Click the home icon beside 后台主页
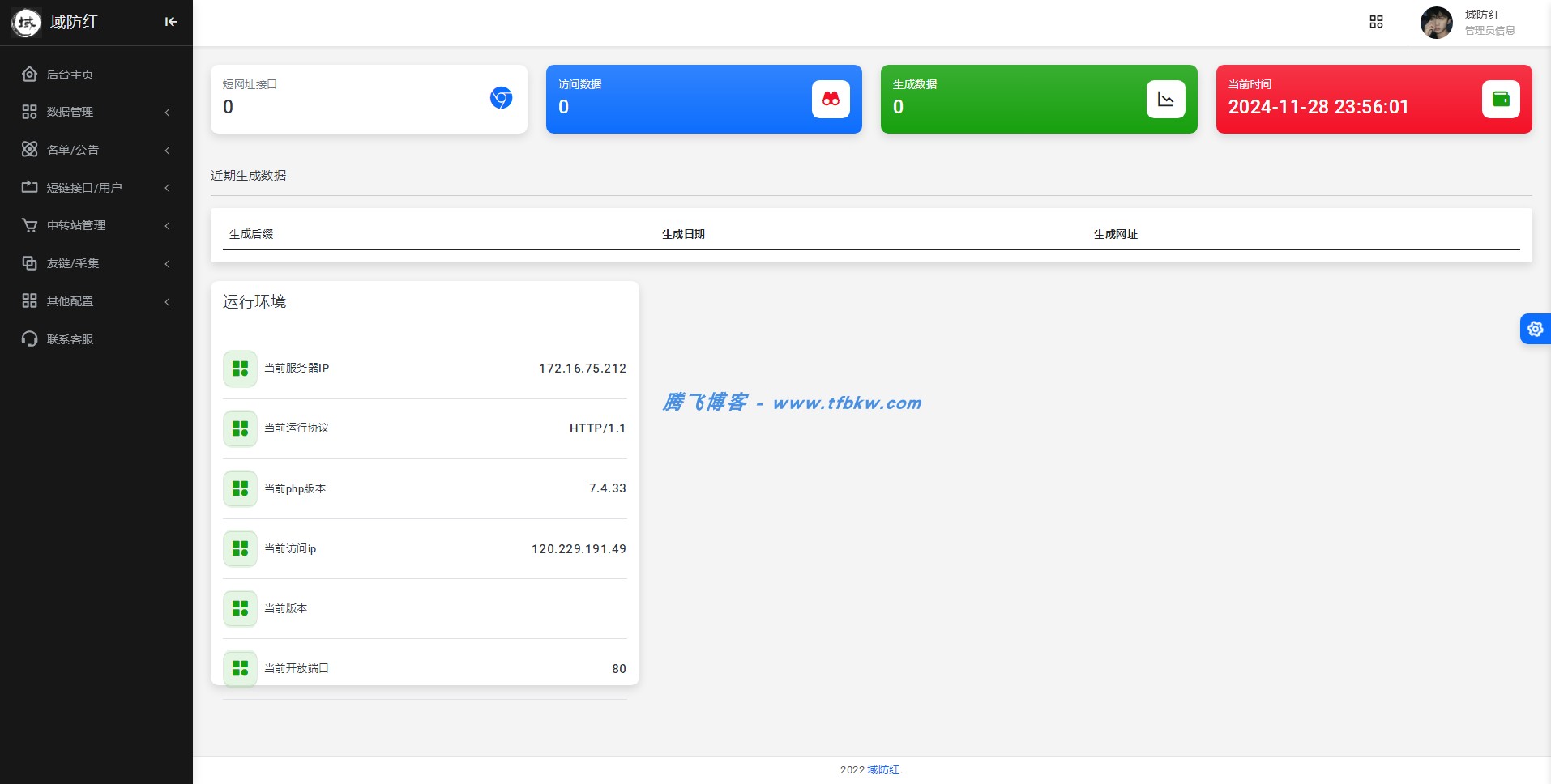The image size is (1551, 784). (29, 75)
